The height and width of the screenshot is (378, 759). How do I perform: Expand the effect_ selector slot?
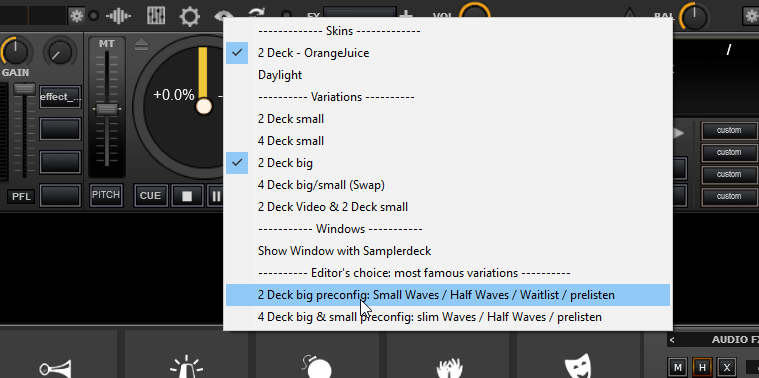tap(61, 97)
